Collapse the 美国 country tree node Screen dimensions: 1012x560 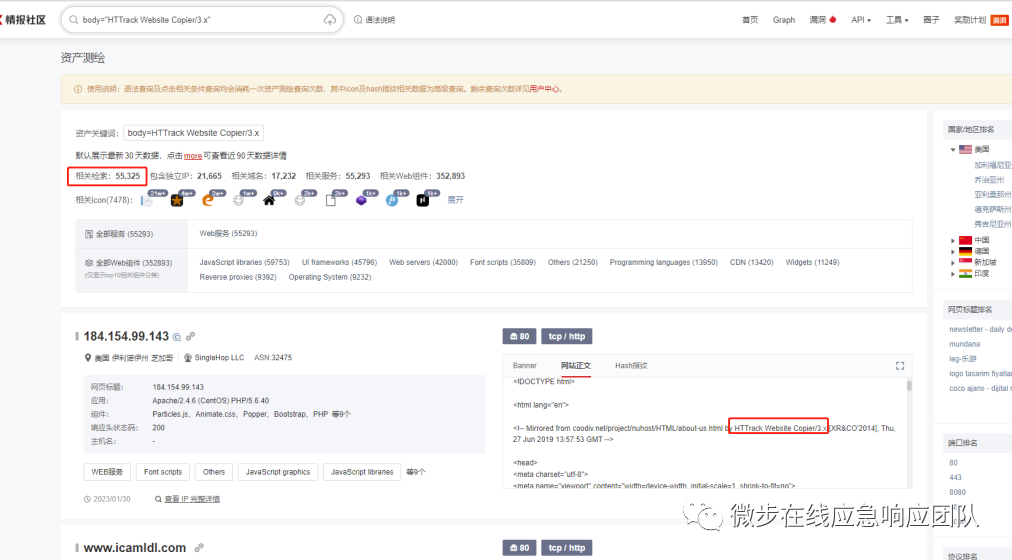953,150
